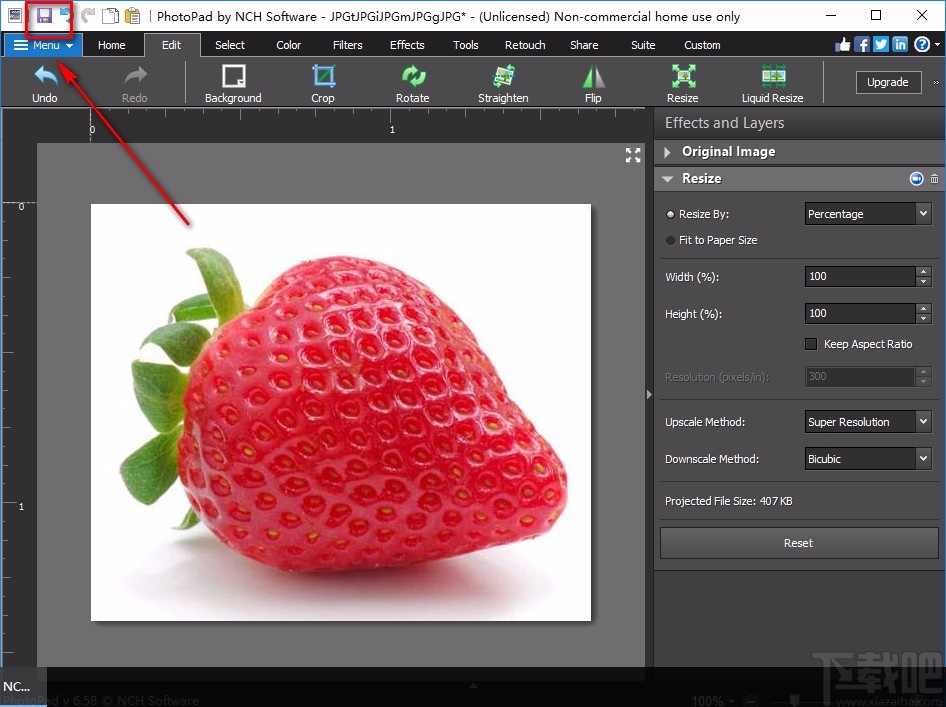Screen dimensions: 946x707
Task: Click the Save icon in title bar
Action: coord(43,15)
